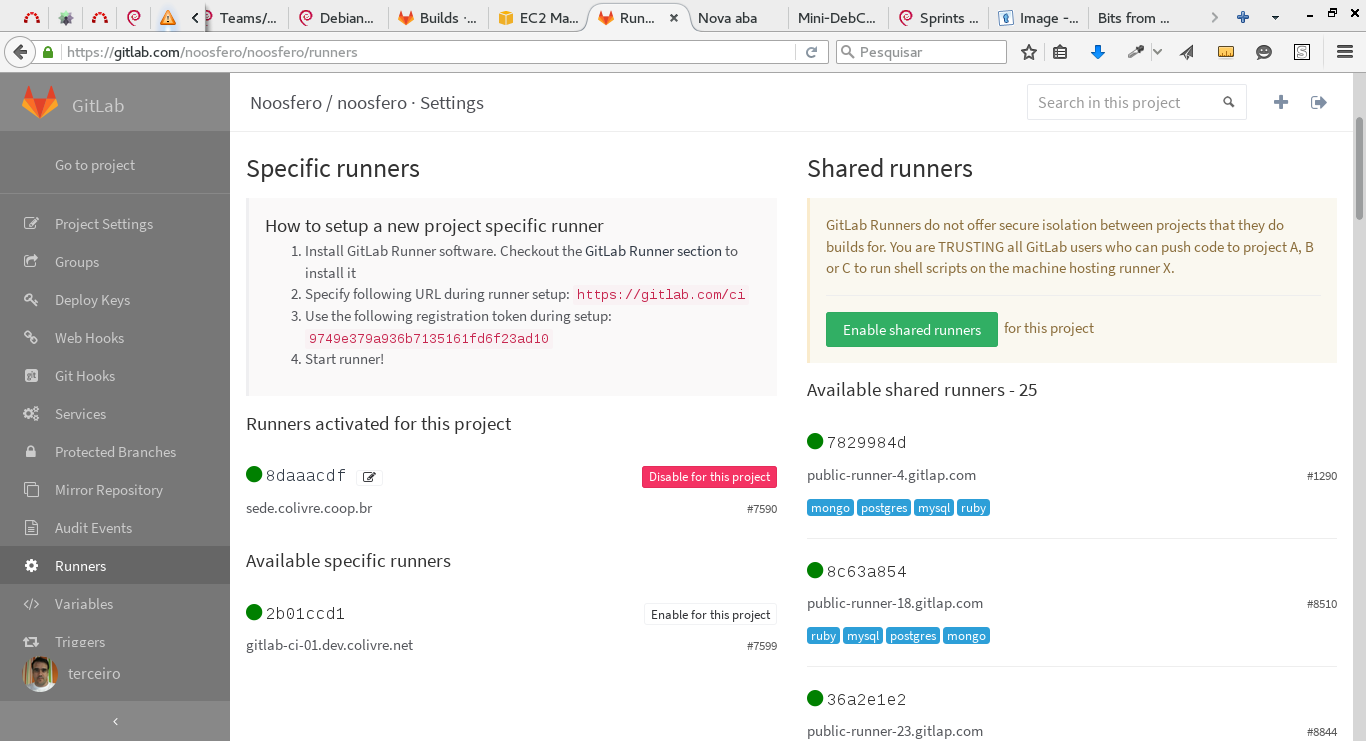1366x741 pixels.
Task: Switch to the Sprints browser tab
Action: [x=937, y=18]
